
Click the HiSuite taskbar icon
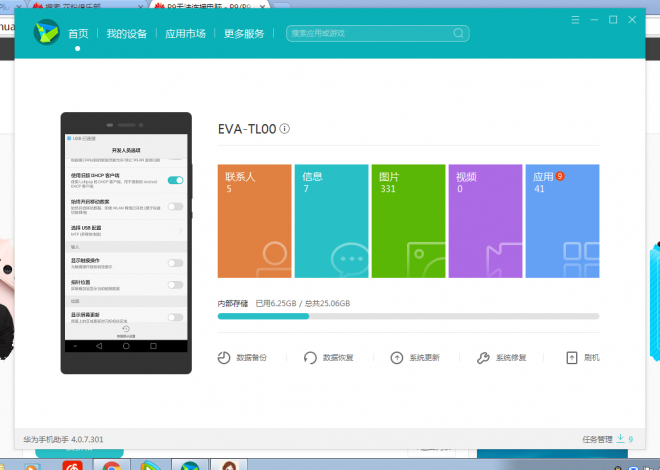(190, 465)
